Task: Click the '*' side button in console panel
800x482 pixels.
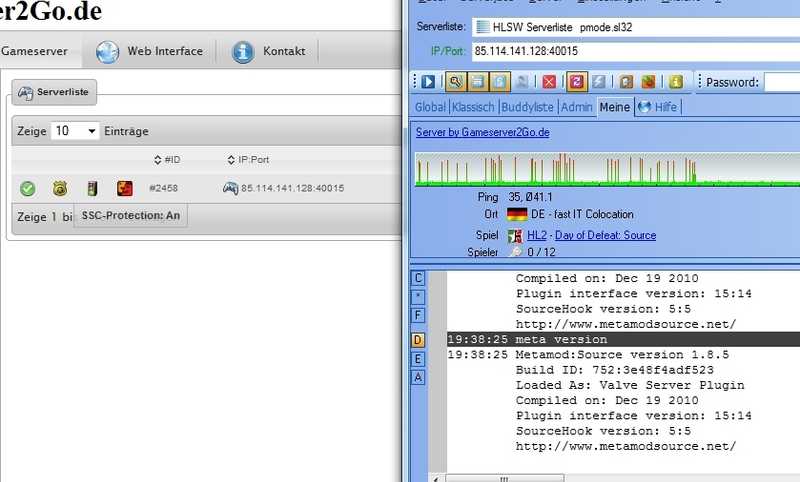Action: [418, 296]
